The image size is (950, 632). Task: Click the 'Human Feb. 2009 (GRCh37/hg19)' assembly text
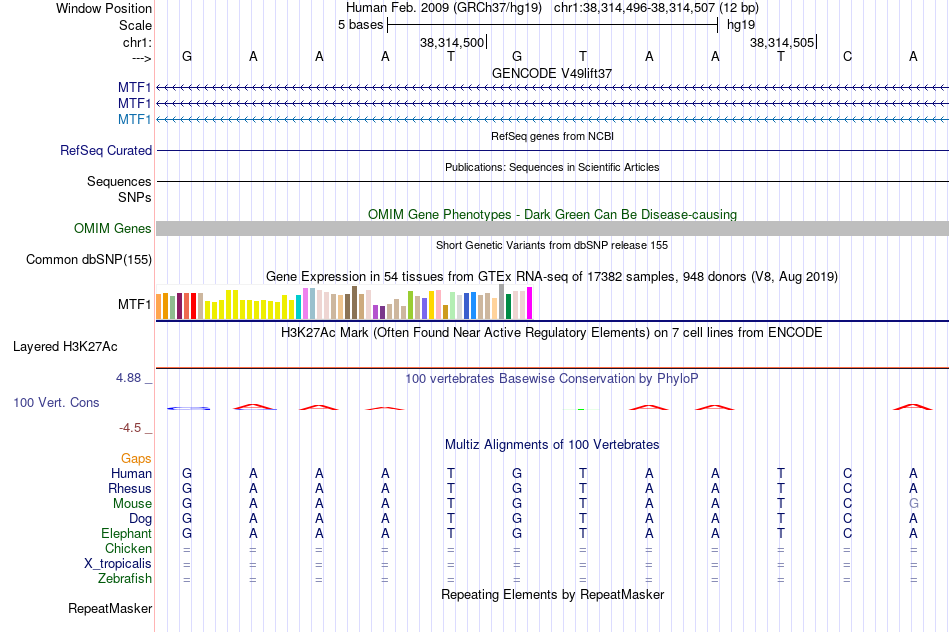443,8
